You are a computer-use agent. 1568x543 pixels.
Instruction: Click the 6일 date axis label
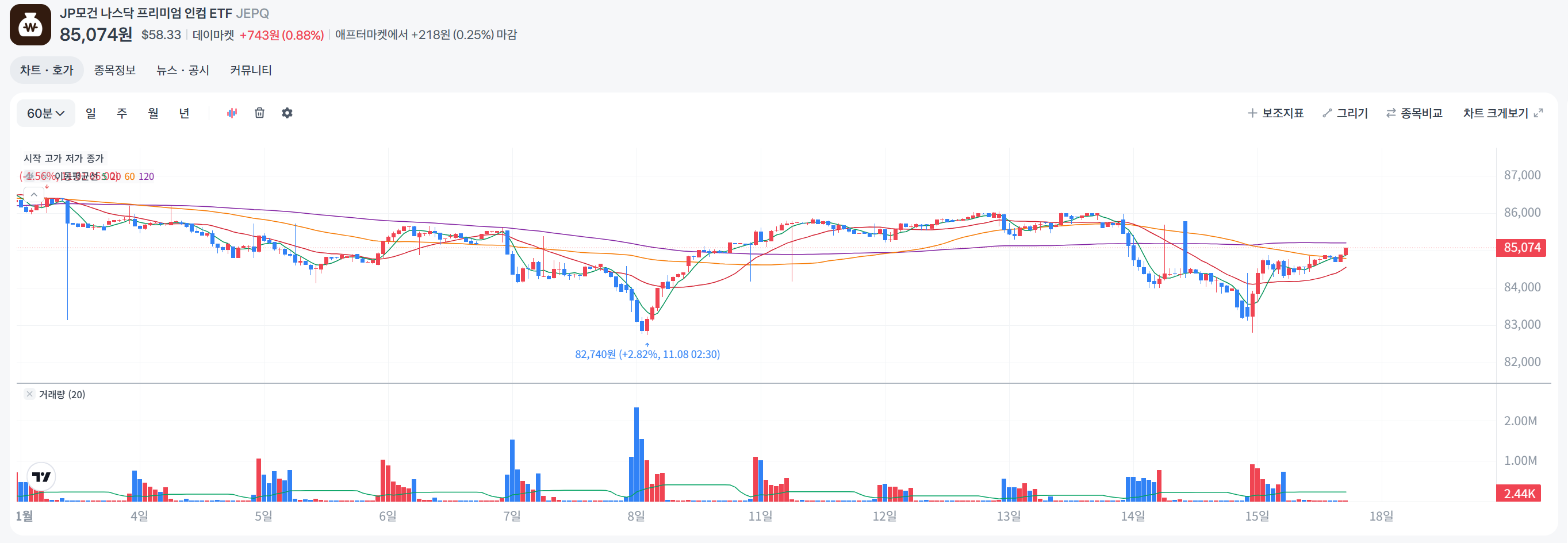click(x=388, y=516)
